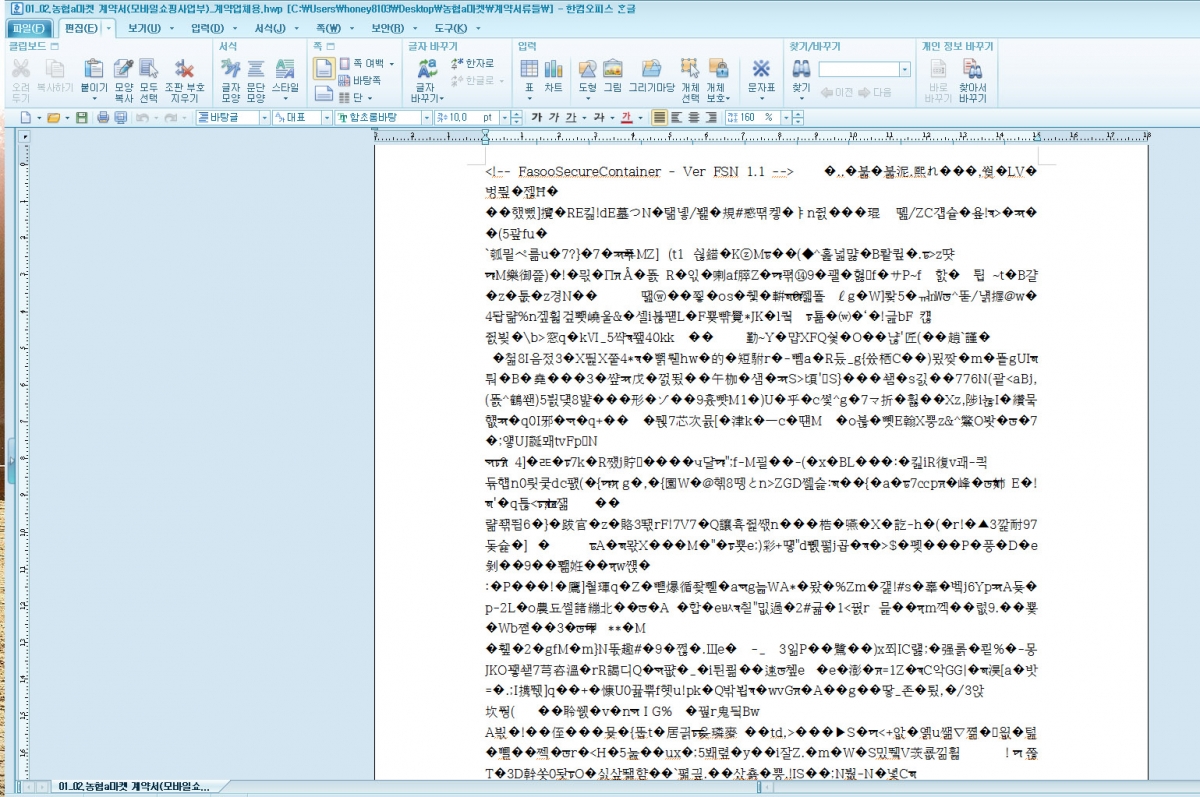
Task: Click the 다음 (next) find button
Action: [x=873, y=93]
